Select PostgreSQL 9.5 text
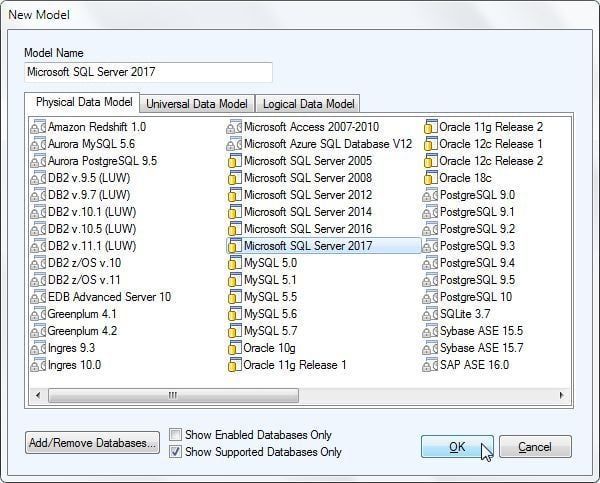This screenshot has width=600, height=483. 478,280
